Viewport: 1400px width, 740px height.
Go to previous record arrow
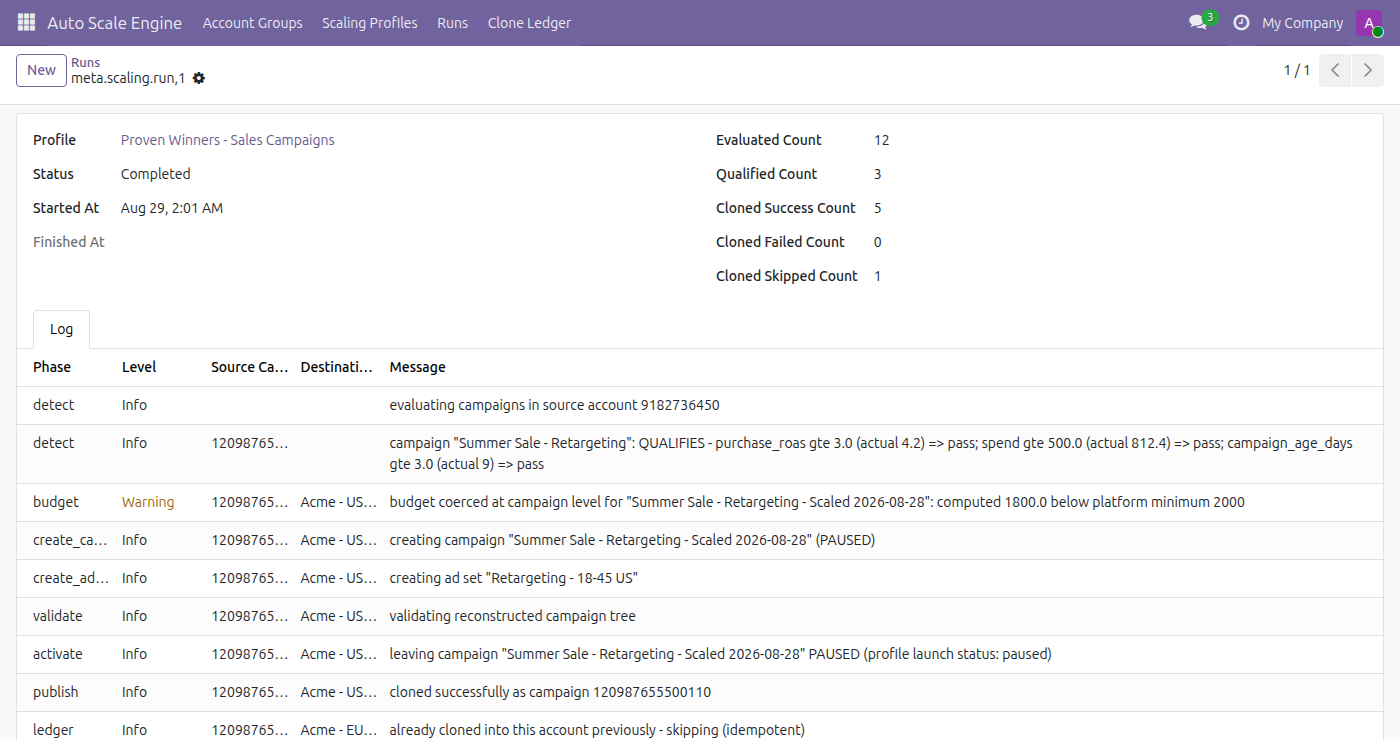(x=1335, y=70)
